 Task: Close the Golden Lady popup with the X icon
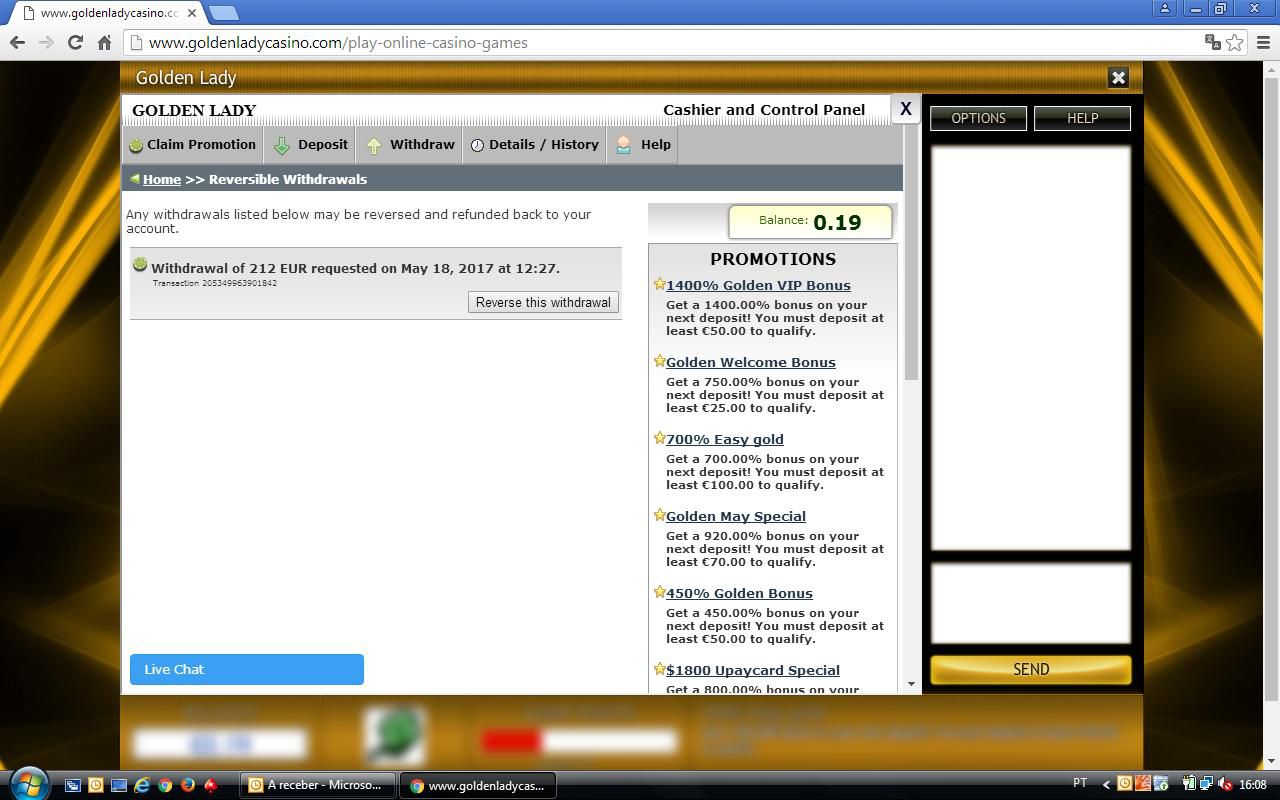(1118, 77)
